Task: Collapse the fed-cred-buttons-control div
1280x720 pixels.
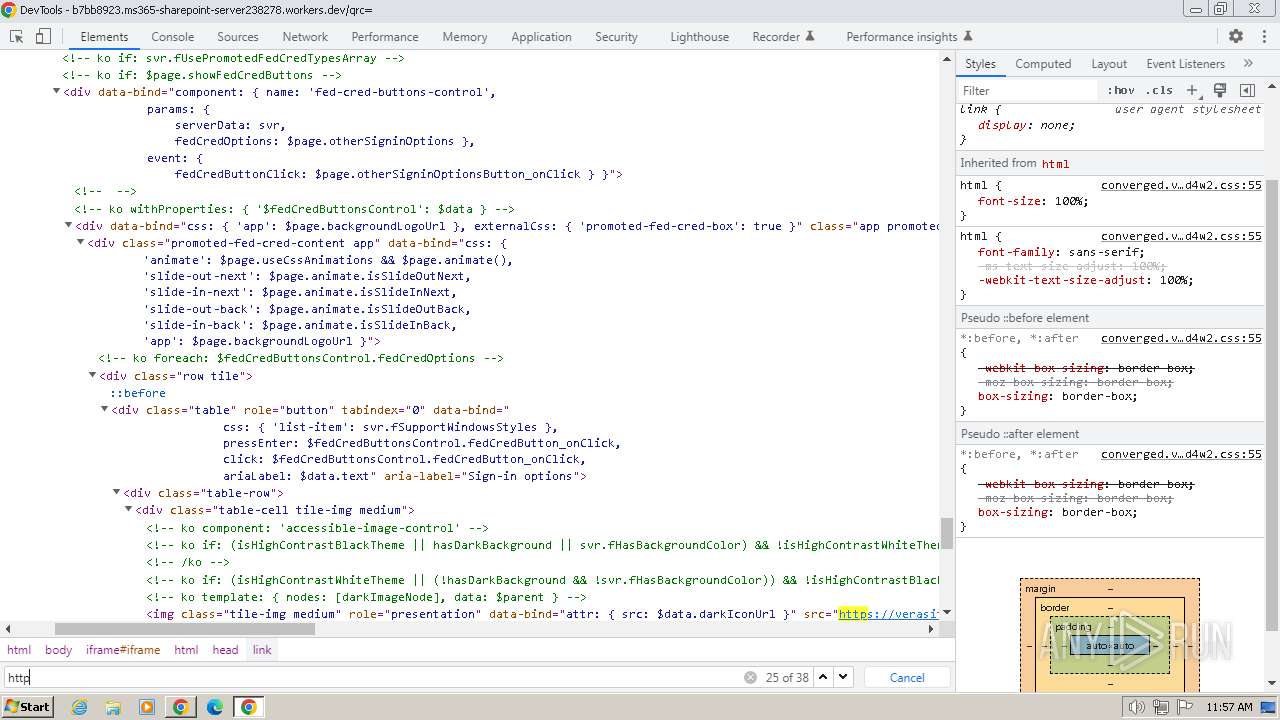Action: click(x=57, y=92)
